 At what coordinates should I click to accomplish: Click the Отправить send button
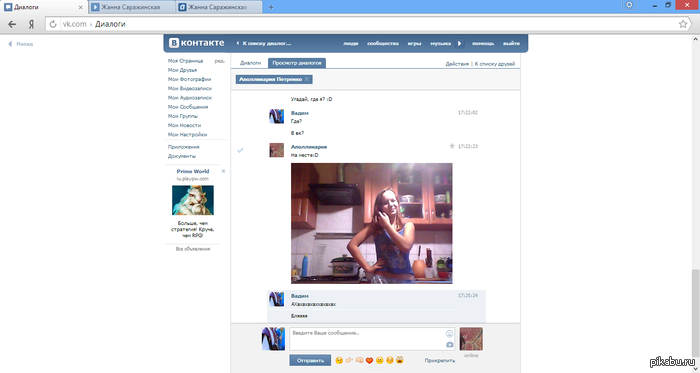pyautogui.click(x=310, y=360)
